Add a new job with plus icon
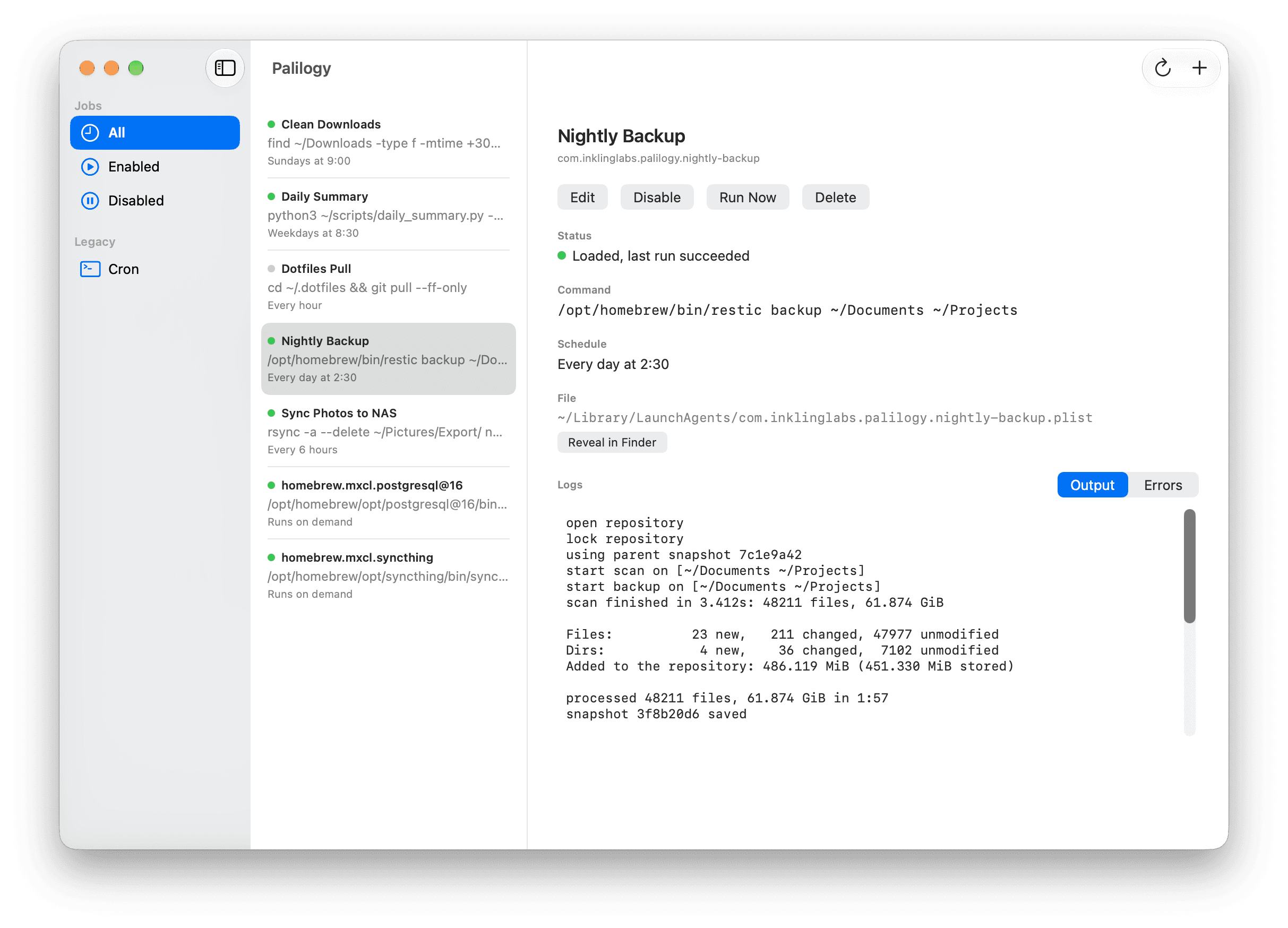The width and height of the screenshot is (1288, 928). pos(1199,68)
